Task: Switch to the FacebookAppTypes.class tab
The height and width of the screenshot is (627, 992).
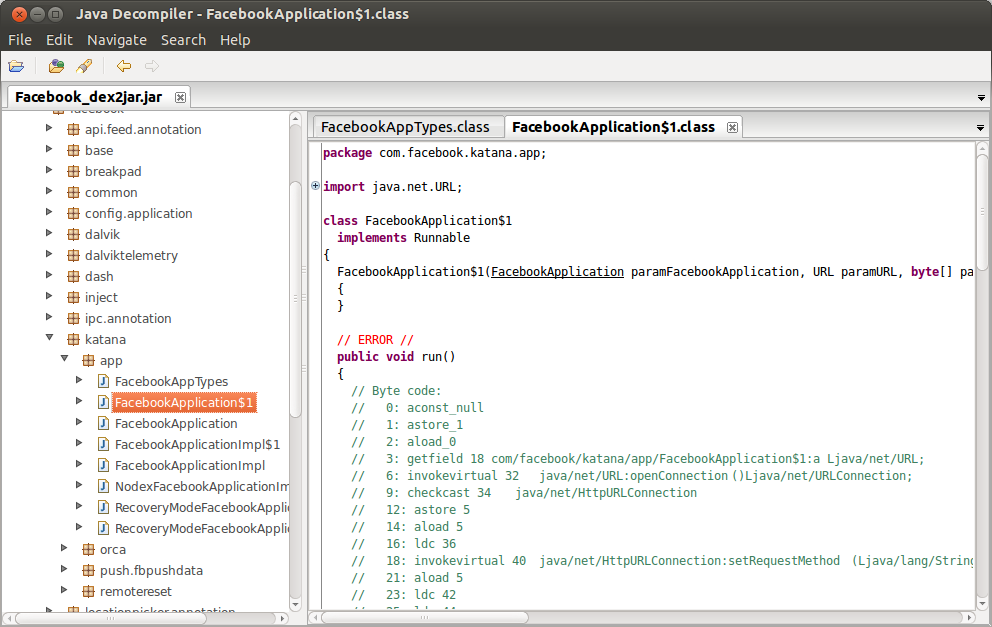Action: 404,127
